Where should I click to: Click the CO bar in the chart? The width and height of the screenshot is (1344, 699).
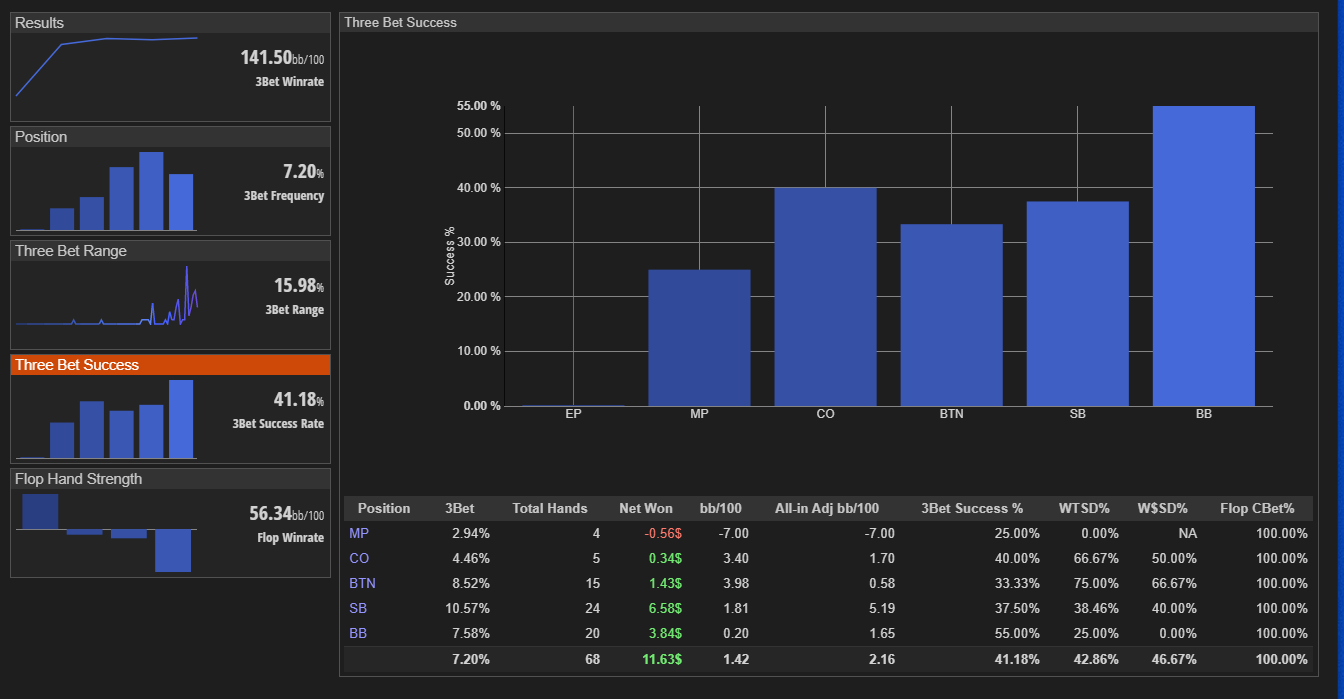point(825,297)
